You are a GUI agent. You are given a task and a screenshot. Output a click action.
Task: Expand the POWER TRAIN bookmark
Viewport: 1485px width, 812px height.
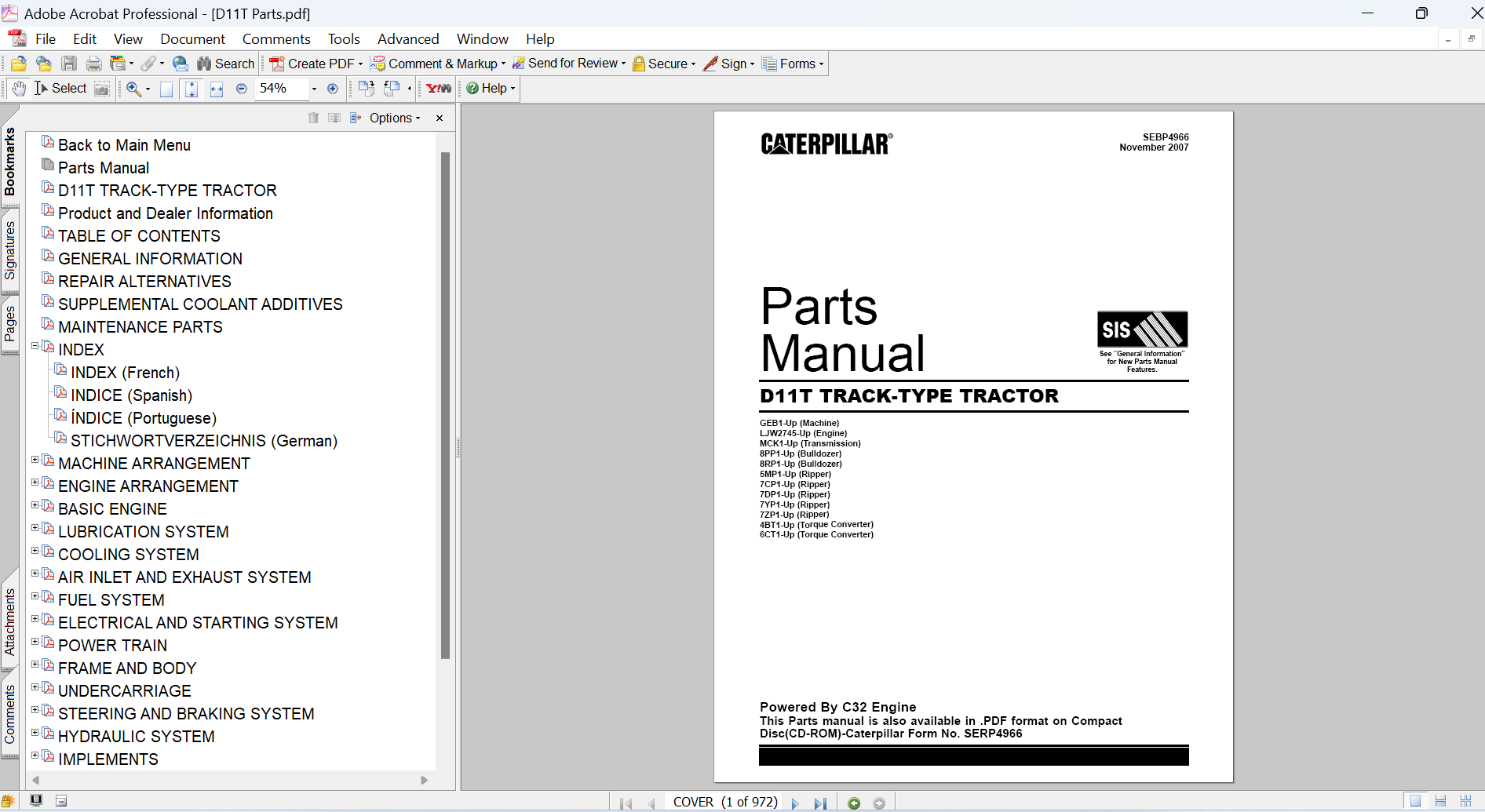tap(35, 642)
